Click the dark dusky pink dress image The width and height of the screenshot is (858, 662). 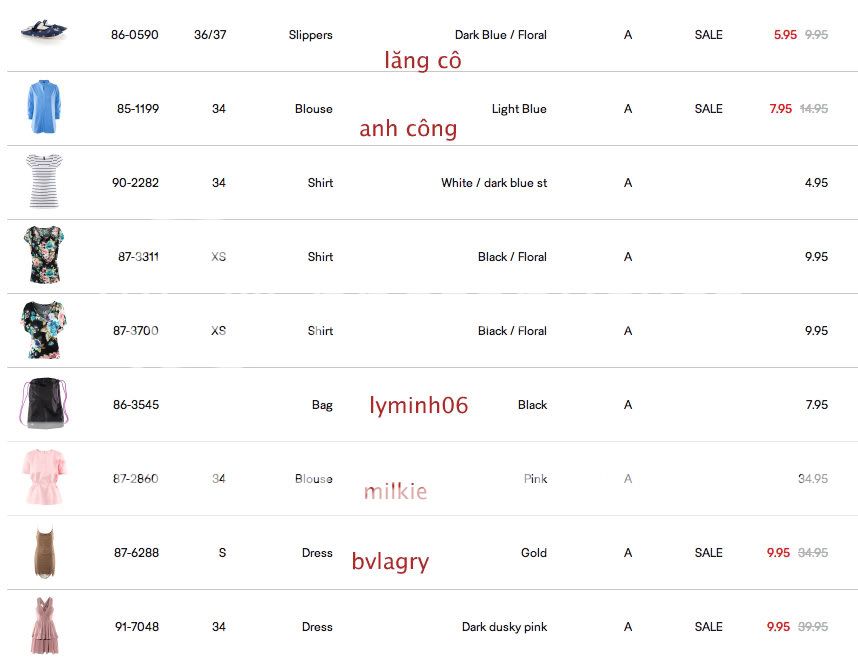pyautogui.click(x=44, y=626)
